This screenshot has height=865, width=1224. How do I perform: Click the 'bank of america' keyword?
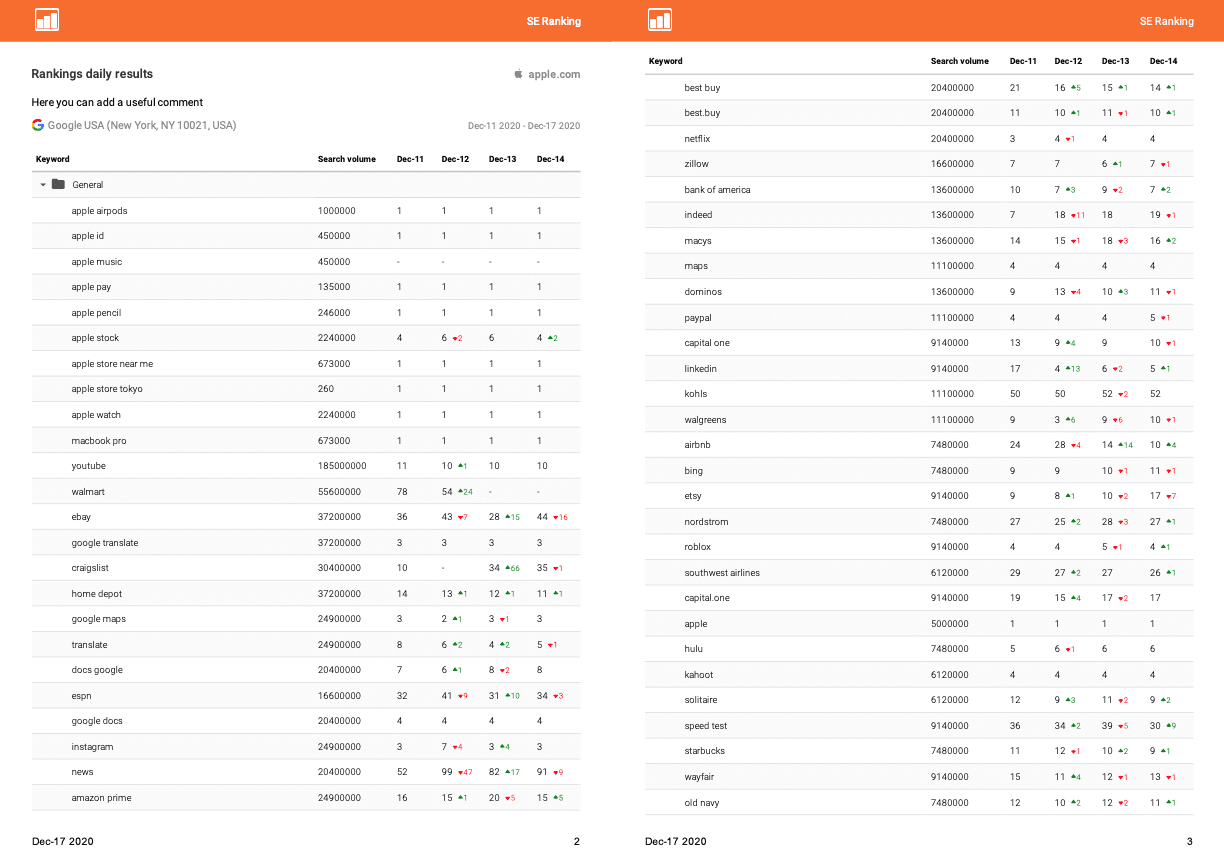(717, 190)
